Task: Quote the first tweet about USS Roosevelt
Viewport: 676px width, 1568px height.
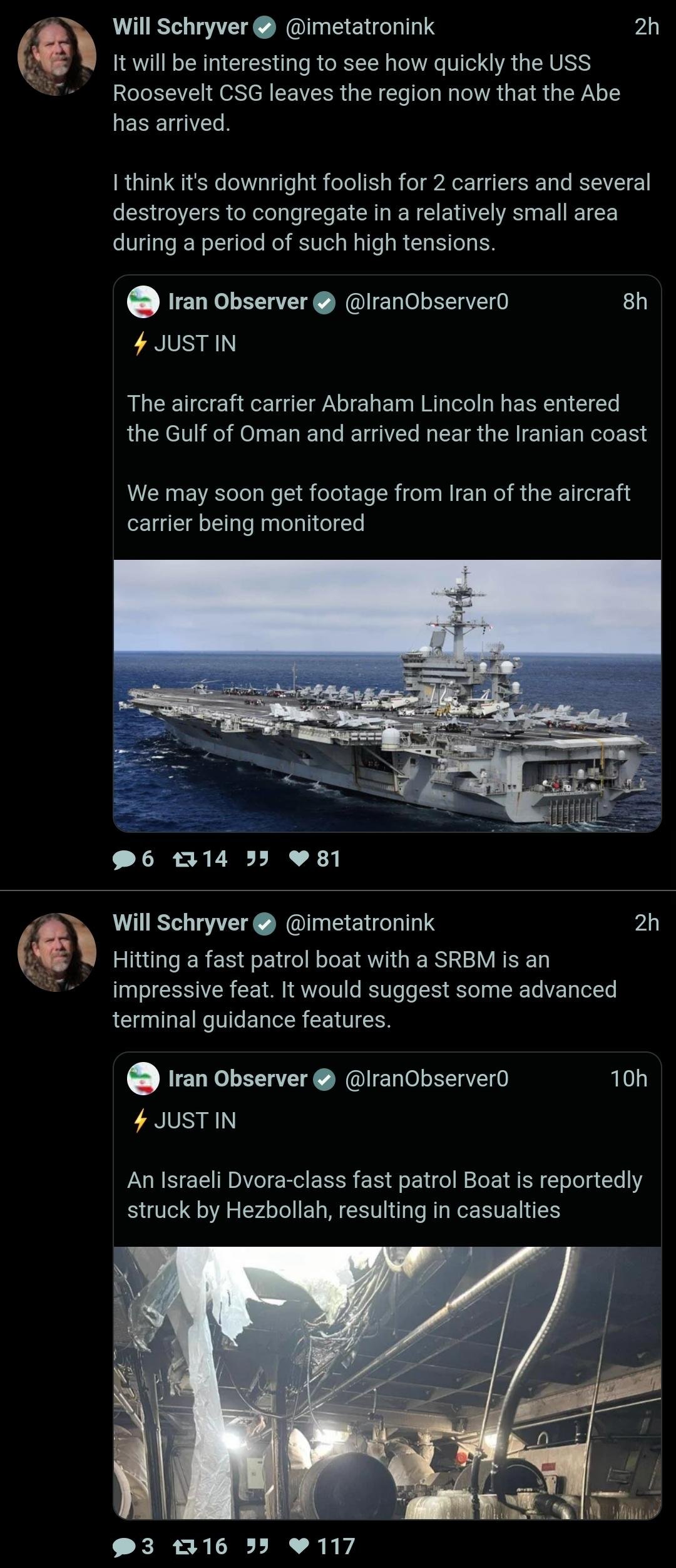Action: pos(257,859)
